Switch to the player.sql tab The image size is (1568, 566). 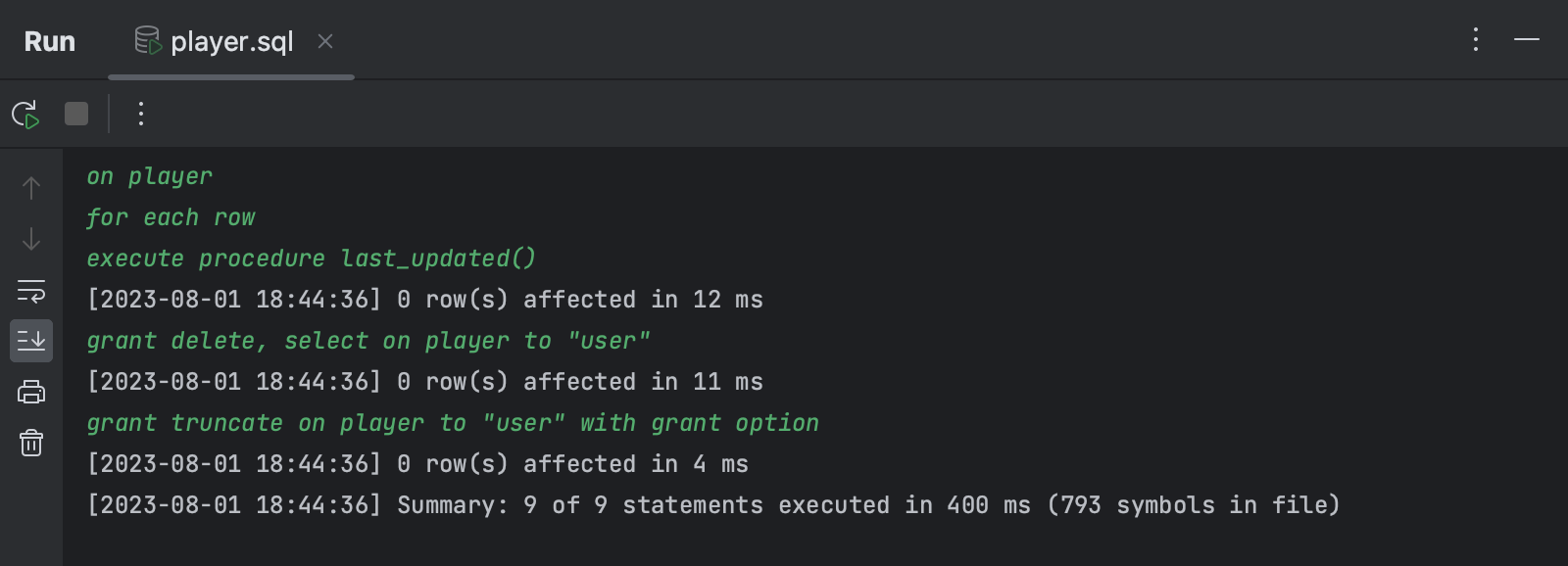230,41
